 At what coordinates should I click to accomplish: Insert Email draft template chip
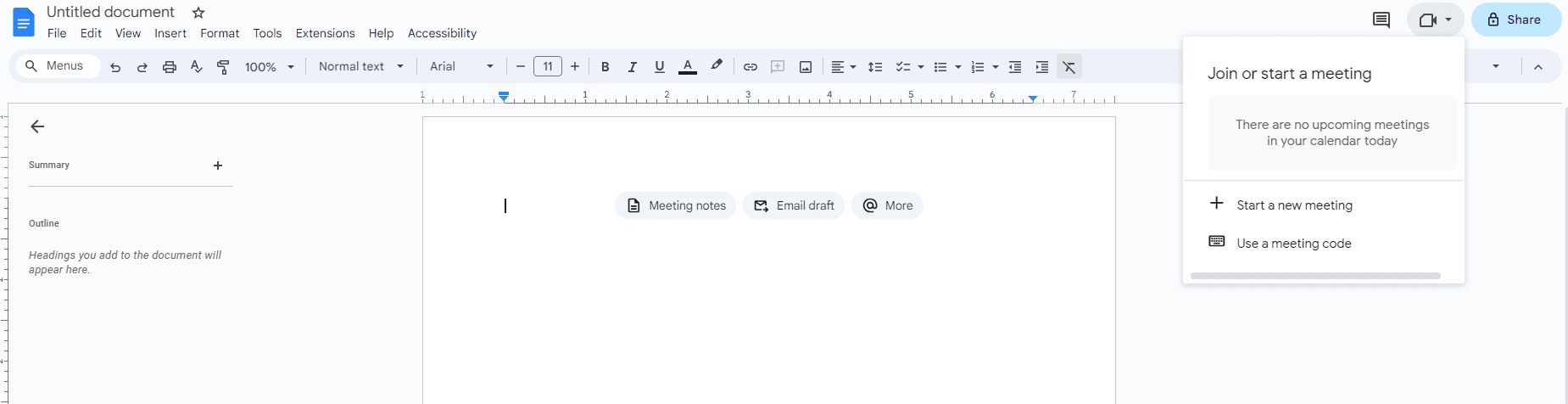(794, 205)
